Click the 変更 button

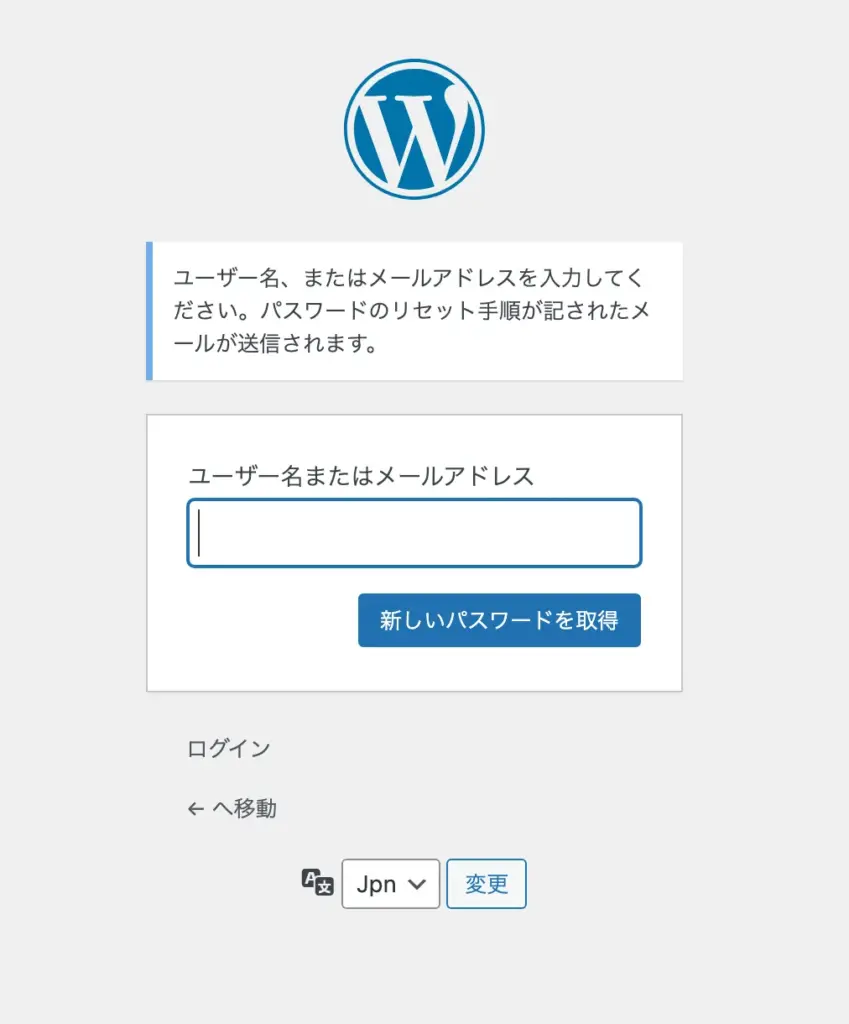click(x=486, y=884)
